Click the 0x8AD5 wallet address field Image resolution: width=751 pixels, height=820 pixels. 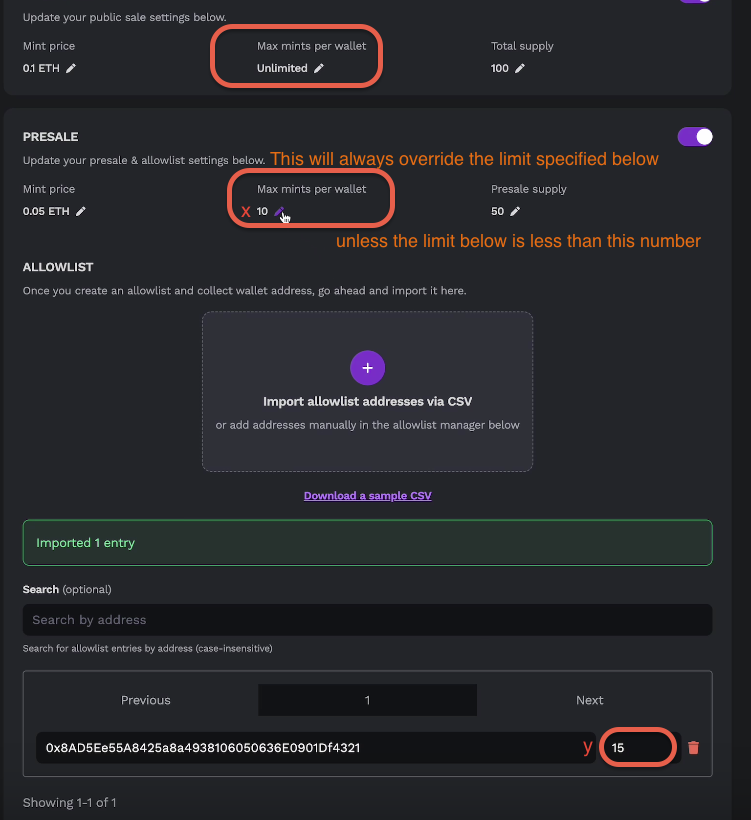[x=300, y=747]
